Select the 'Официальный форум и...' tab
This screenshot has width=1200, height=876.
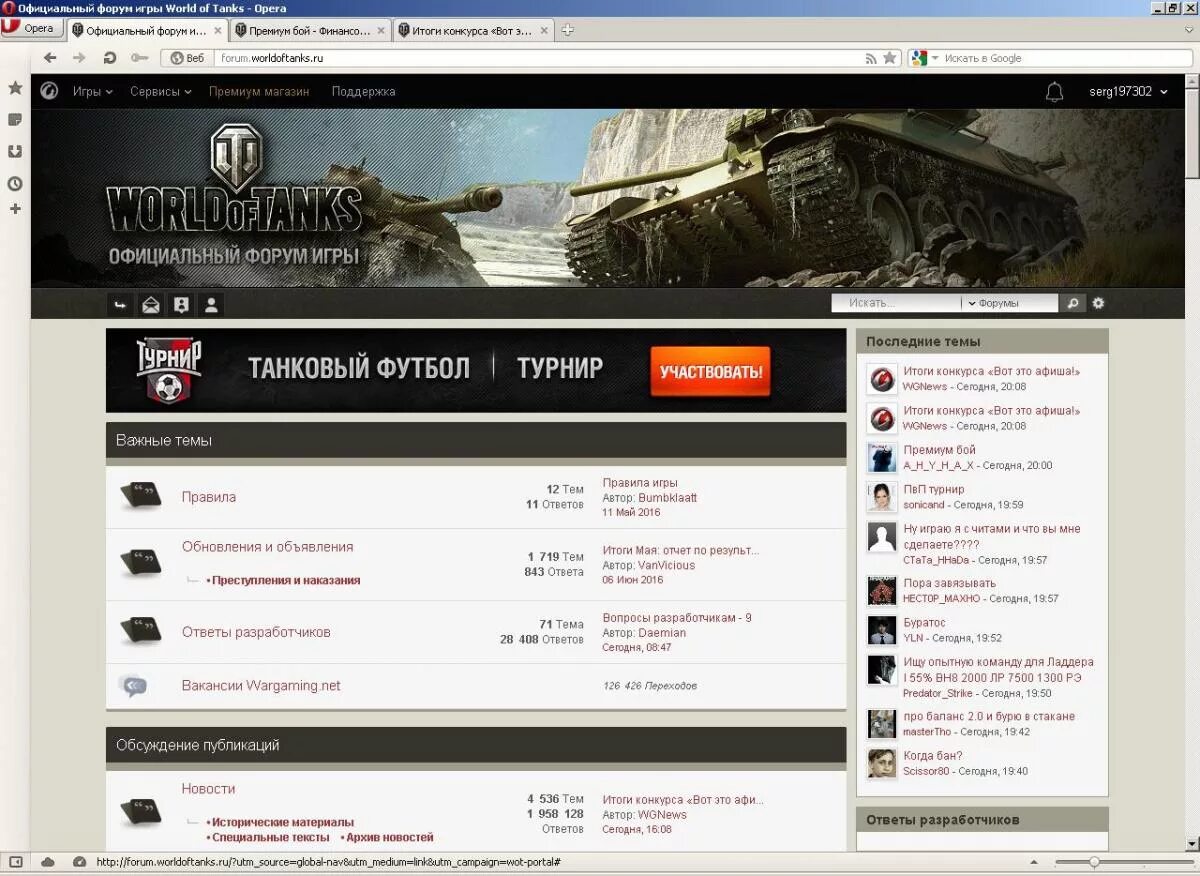pos(148,31)
